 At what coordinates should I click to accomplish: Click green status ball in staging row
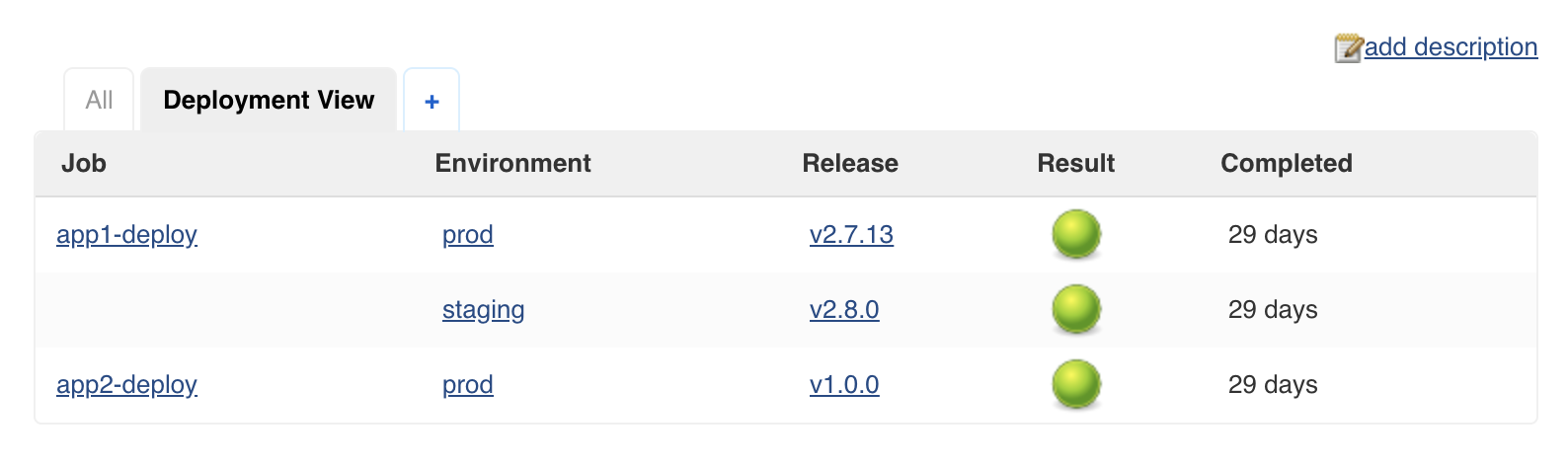click(x=1076, y=309)
